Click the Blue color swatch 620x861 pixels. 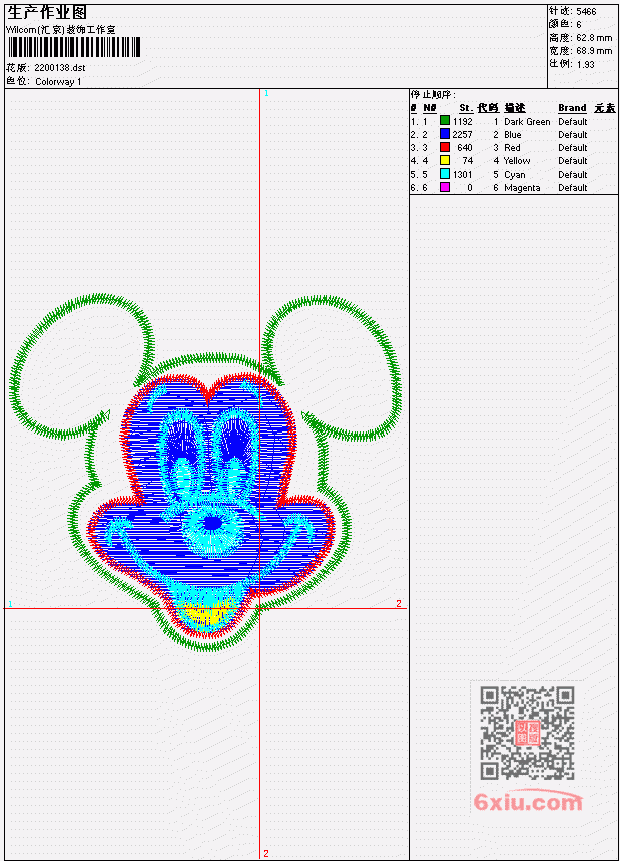(x=445, y=134)
